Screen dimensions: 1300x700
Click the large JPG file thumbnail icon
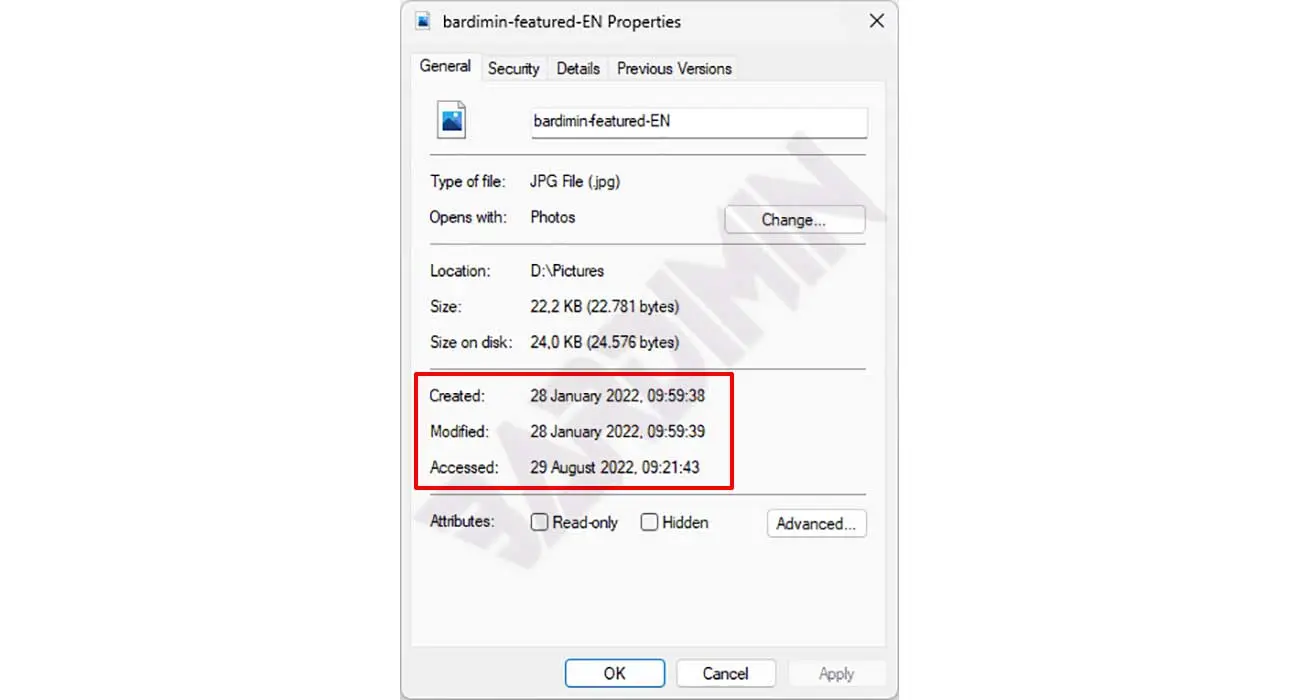tap(452, 122)
